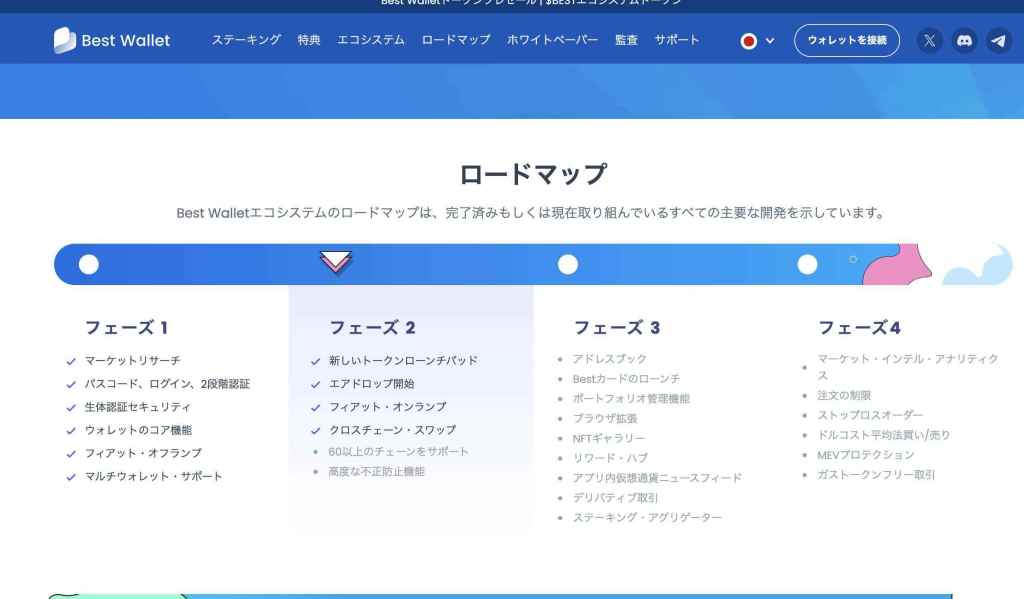Click the MEVプロテクション item
The height and width of the screenshot is (599, 1024).
coord(866,455)
